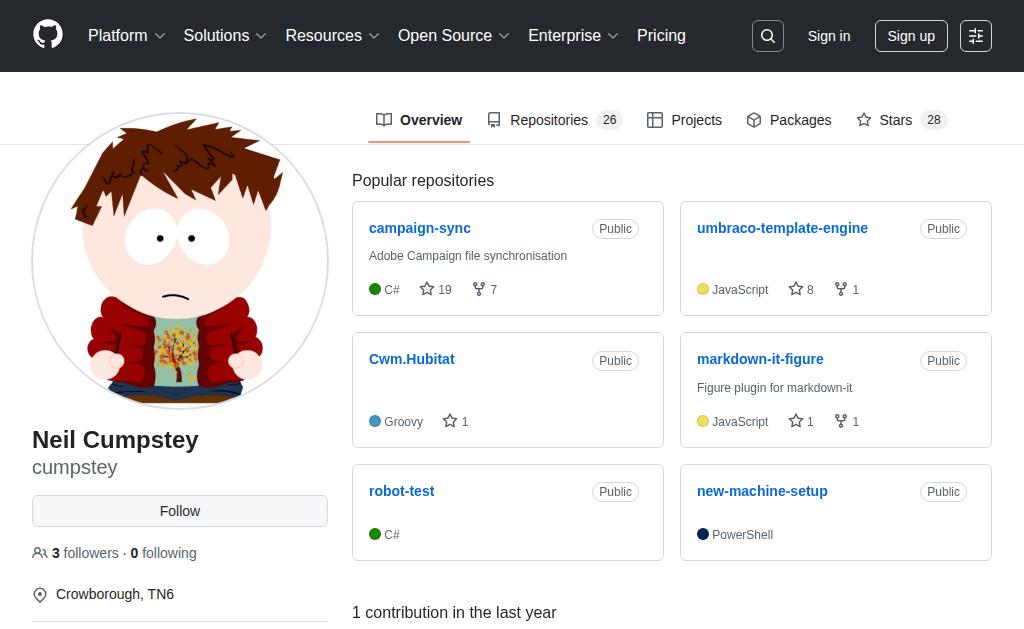Switch to the Repositories tab

(554, 120)
